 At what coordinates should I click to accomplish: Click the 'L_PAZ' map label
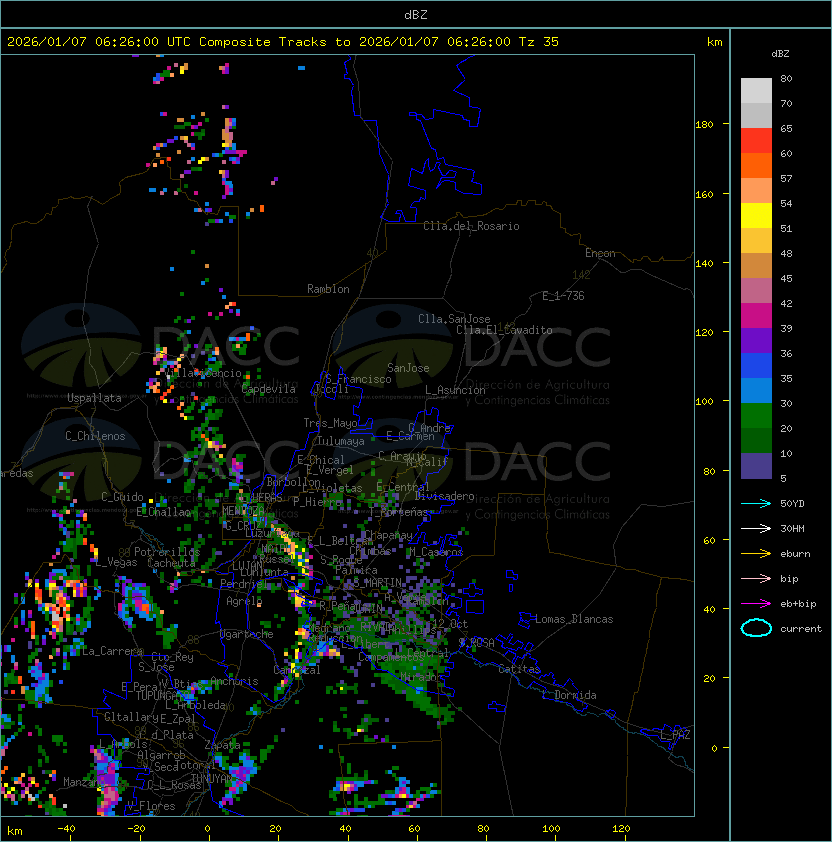point(675,735)
